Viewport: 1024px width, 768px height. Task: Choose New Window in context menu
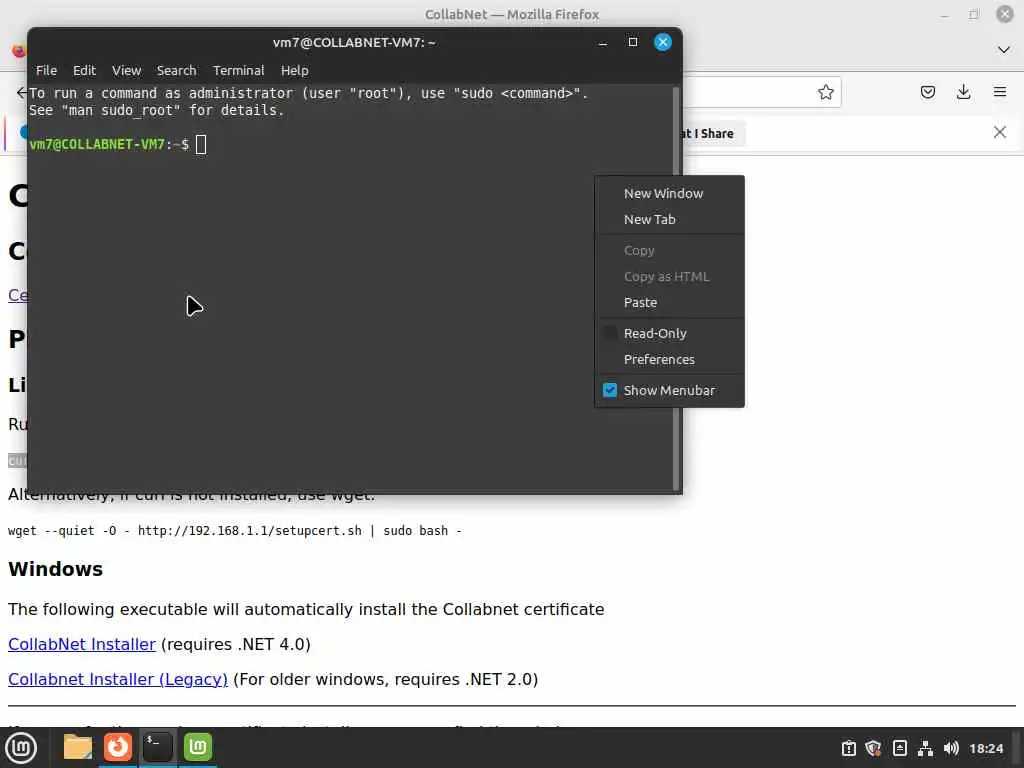pos(669,193)
